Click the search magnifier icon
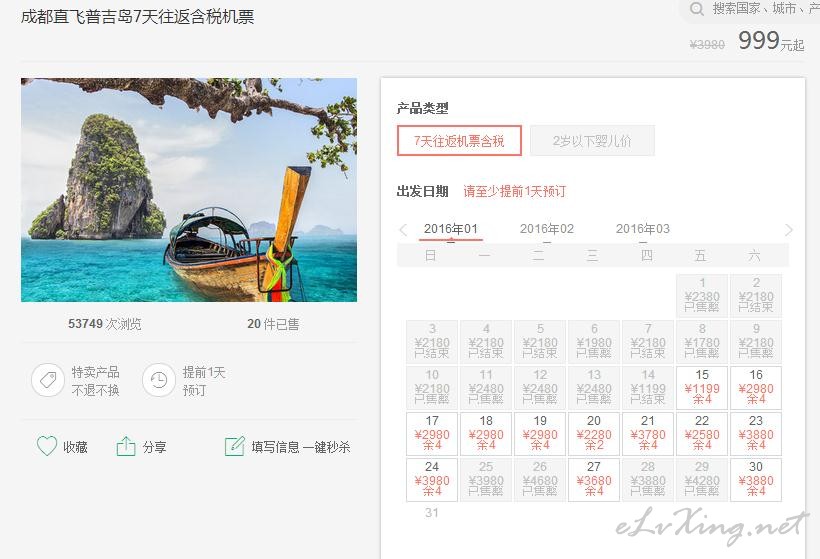This screenshot has height=559, width=820. (x=696, y=9)
